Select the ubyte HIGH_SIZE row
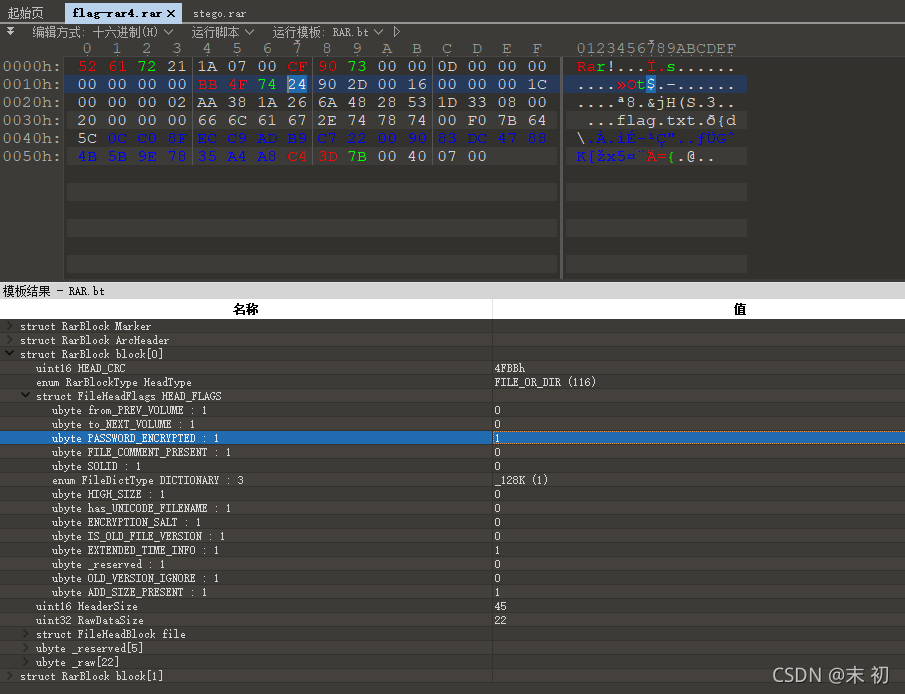The height and width of the screenshot is (694, 905). [x=452, y=494]
